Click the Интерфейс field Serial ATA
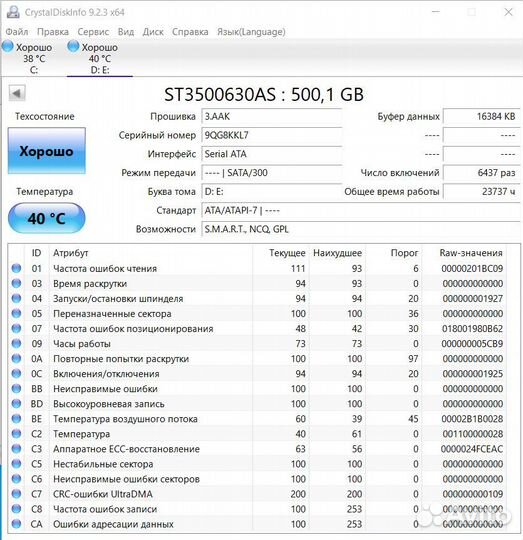The width and height of the screenshot is (523, 540). (271, 154)
